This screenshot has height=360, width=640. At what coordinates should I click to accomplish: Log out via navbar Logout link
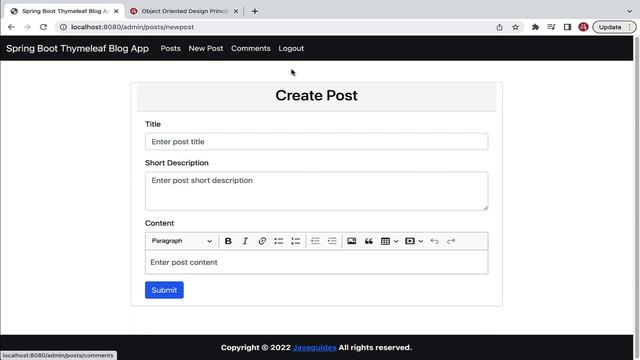click(291, 48)
